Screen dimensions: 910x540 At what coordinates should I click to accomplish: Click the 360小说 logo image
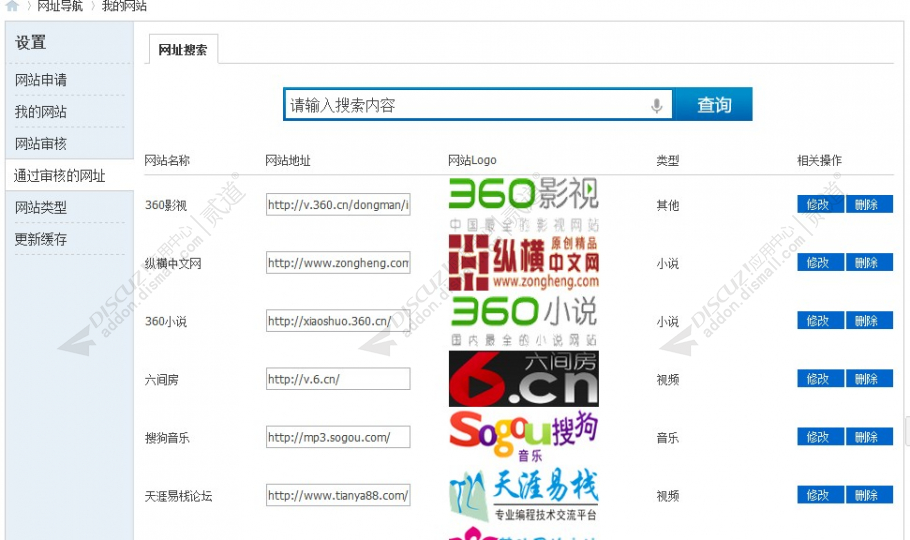coord(524,320)
